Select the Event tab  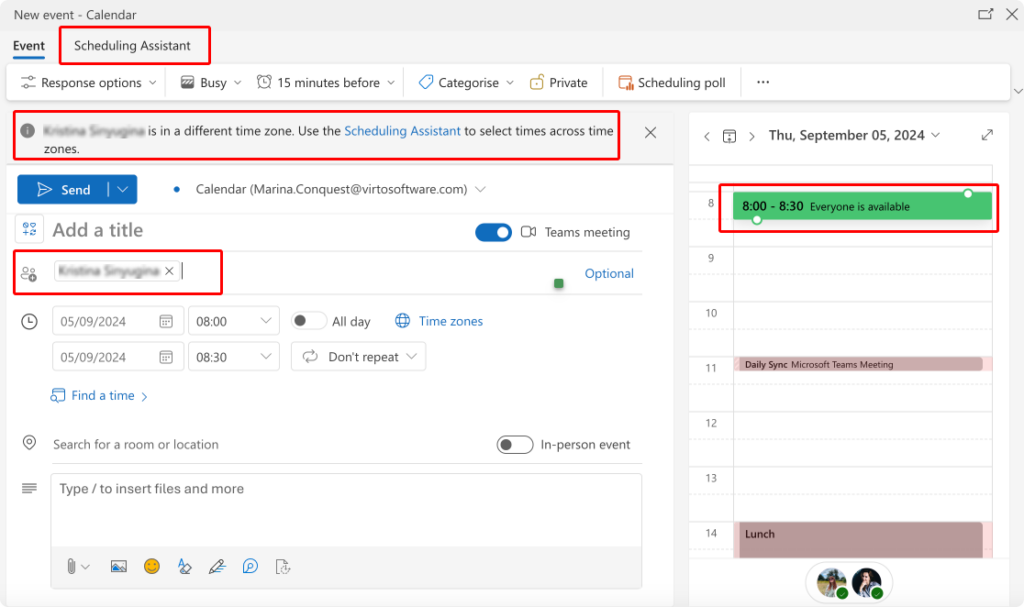tap(29, 46)
